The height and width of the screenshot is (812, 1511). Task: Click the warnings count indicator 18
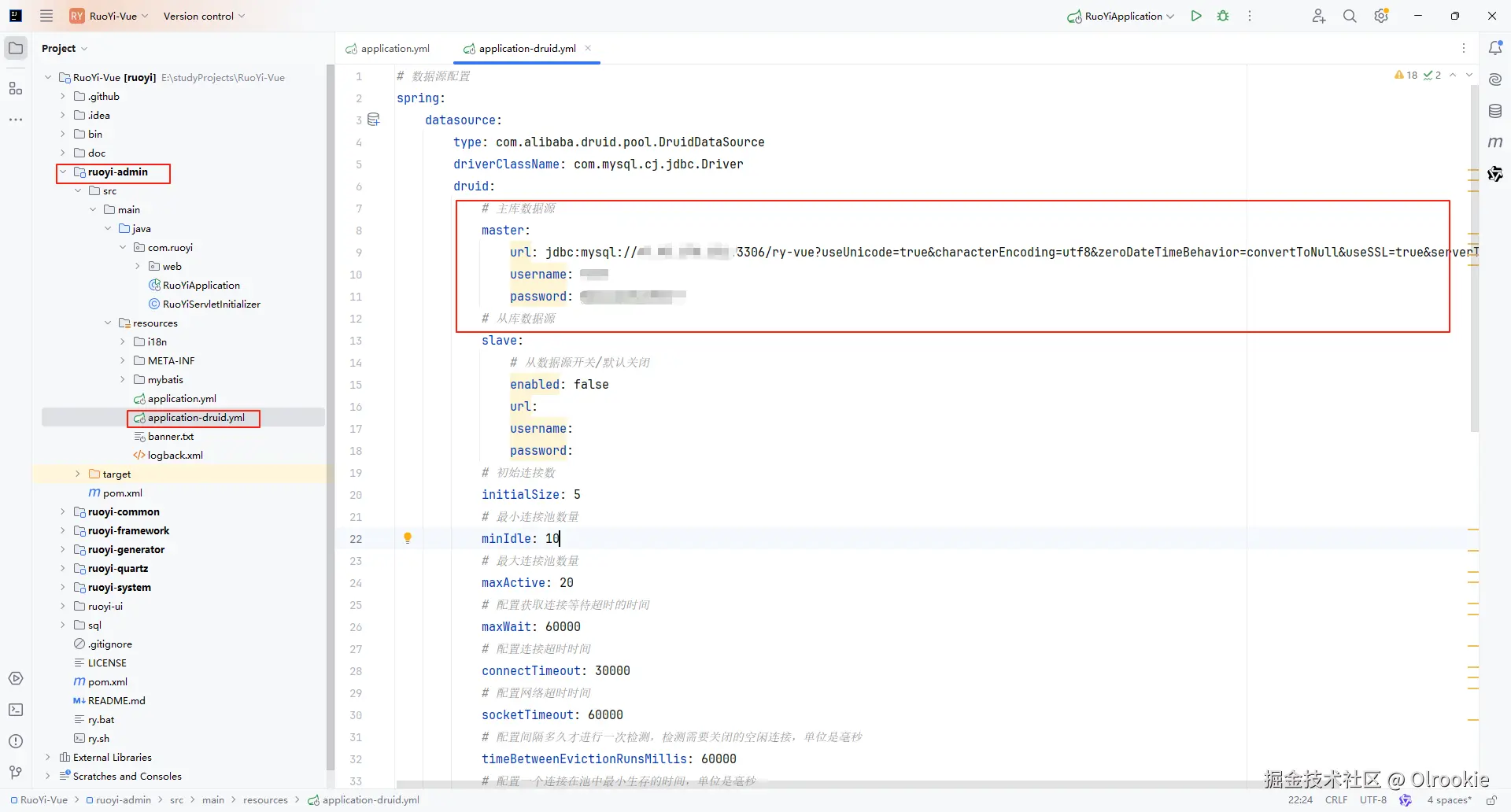(1406, 76)
